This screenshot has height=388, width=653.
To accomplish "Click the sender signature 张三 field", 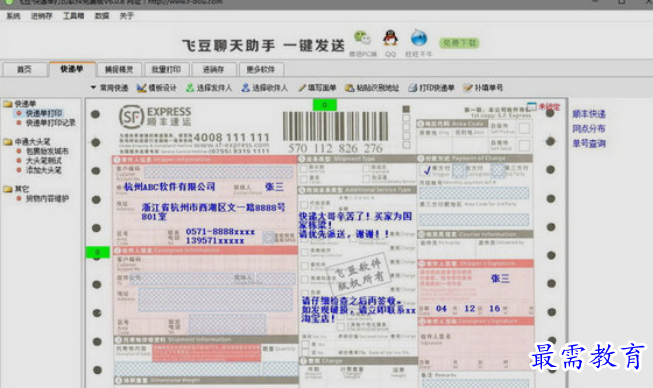I will pos(500,278).
